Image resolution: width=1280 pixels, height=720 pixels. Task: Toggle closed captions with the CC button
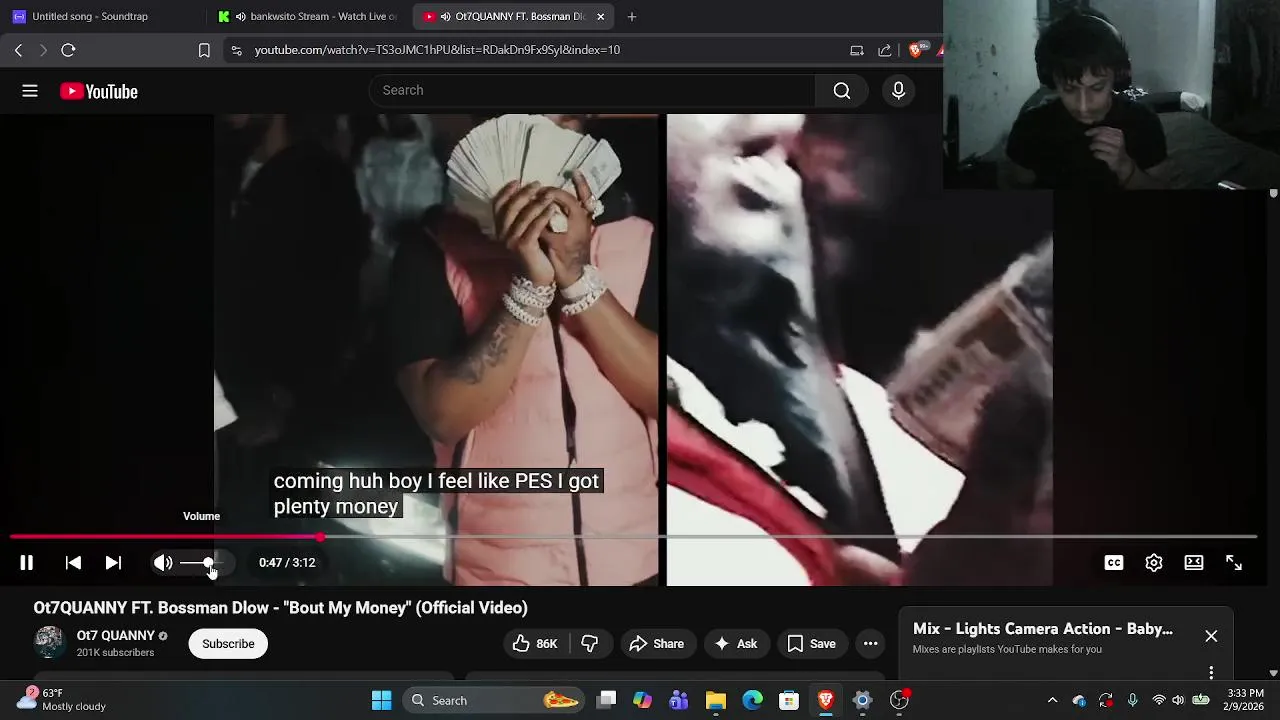pos(1113,563)
